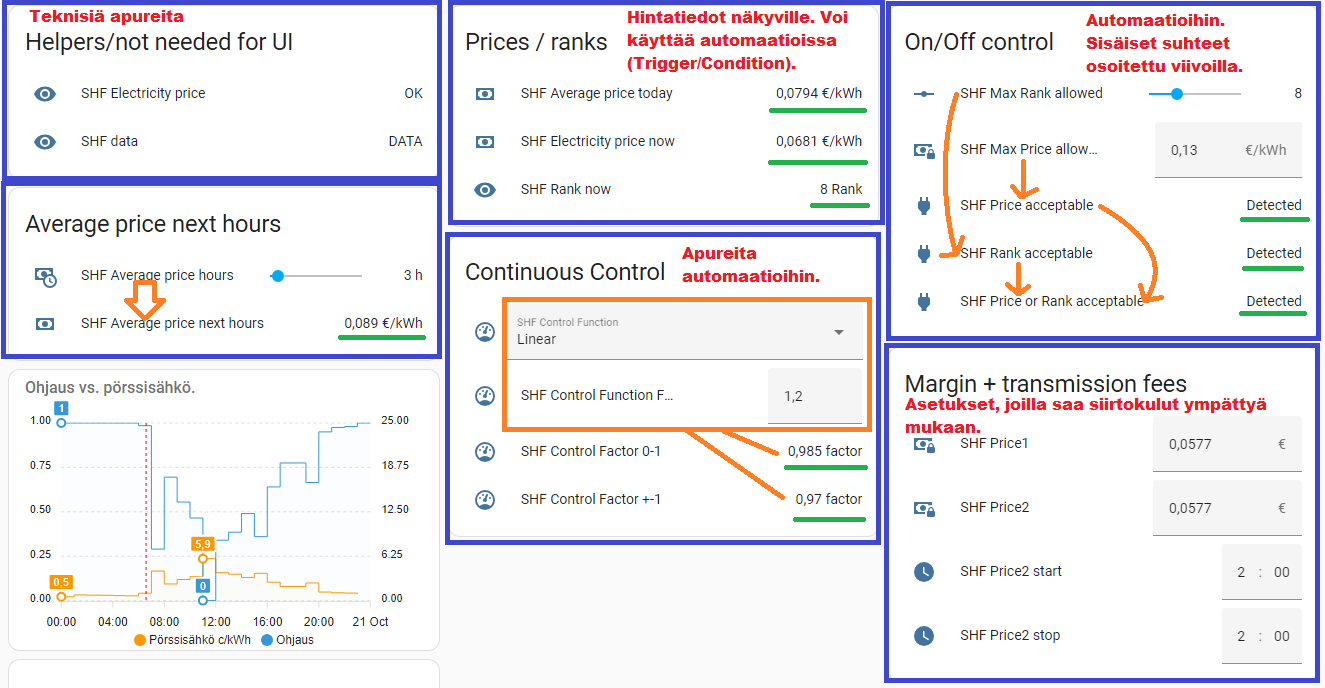This screenshot has height=688, width=1325.
Task: Click the dropdown arrow next to Linear
Action: (839, 333)
